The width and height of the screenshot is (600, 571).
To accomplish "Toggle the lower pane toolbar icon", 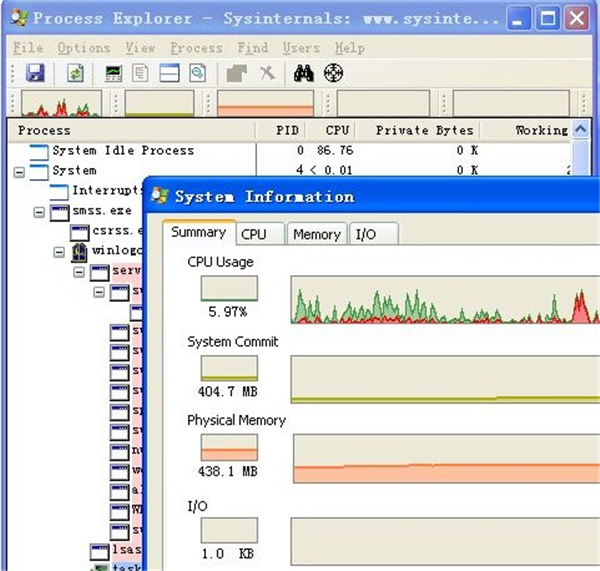I will (169, 73).
